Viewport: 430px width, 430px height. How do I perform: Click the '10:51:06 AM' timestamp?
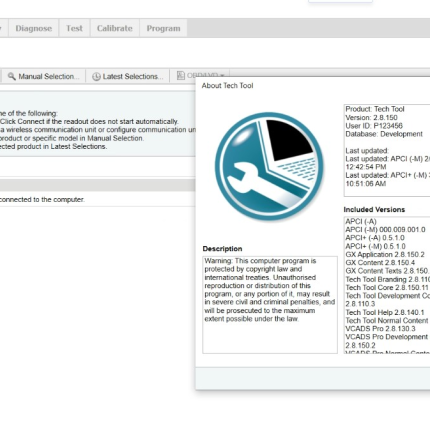coord(366,184)
